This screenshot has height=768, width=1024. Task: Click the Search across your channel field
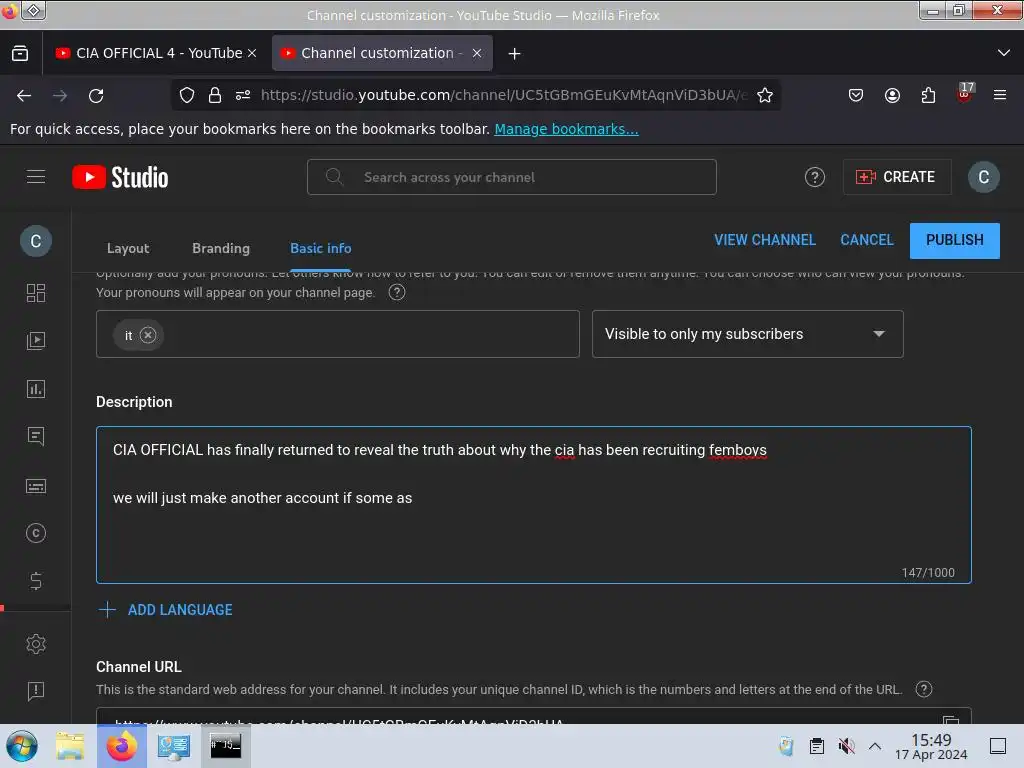click(x=511, y=177)
